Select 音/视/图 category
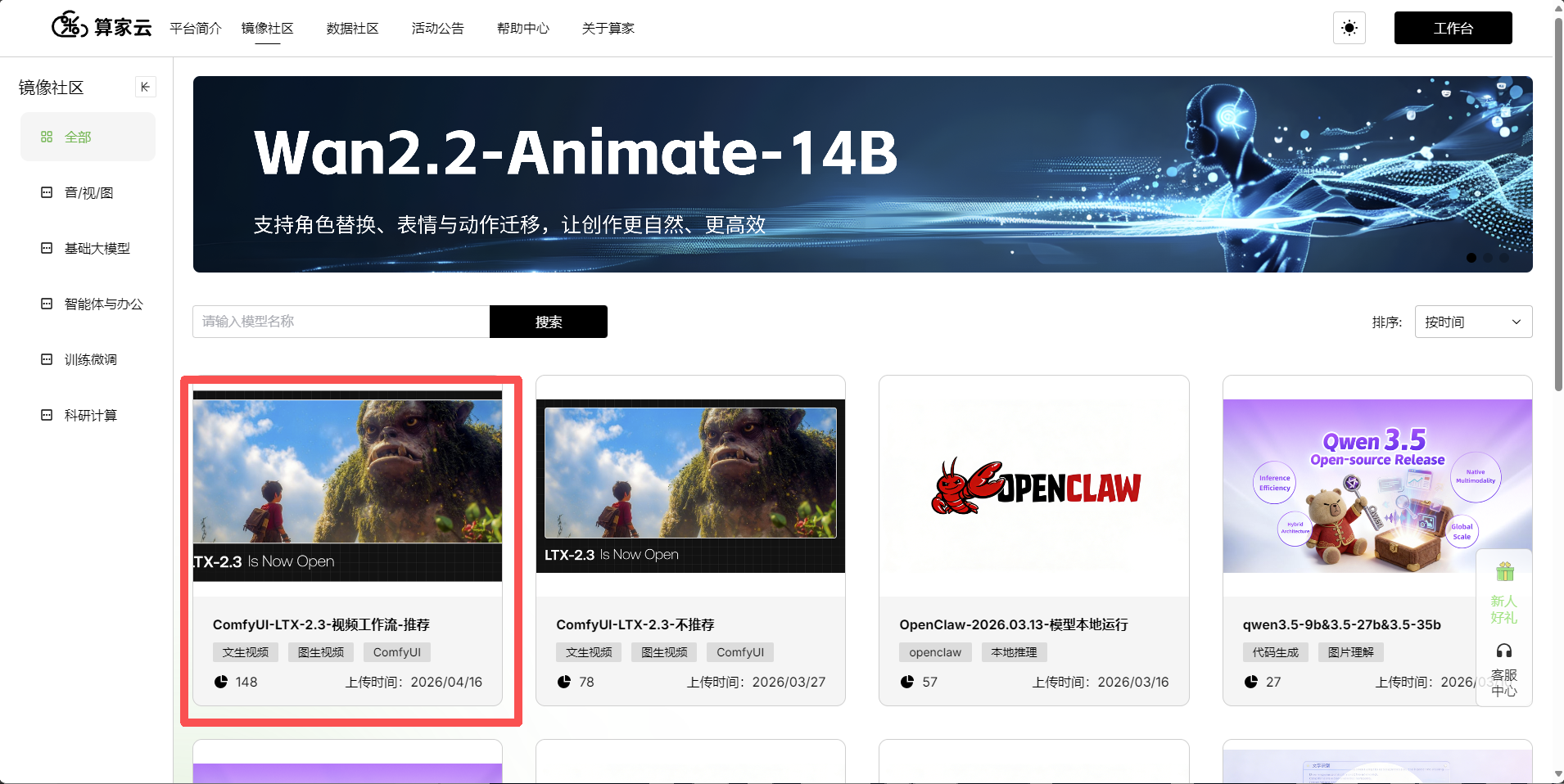The image size is (1564, 784). click(88, 192)
